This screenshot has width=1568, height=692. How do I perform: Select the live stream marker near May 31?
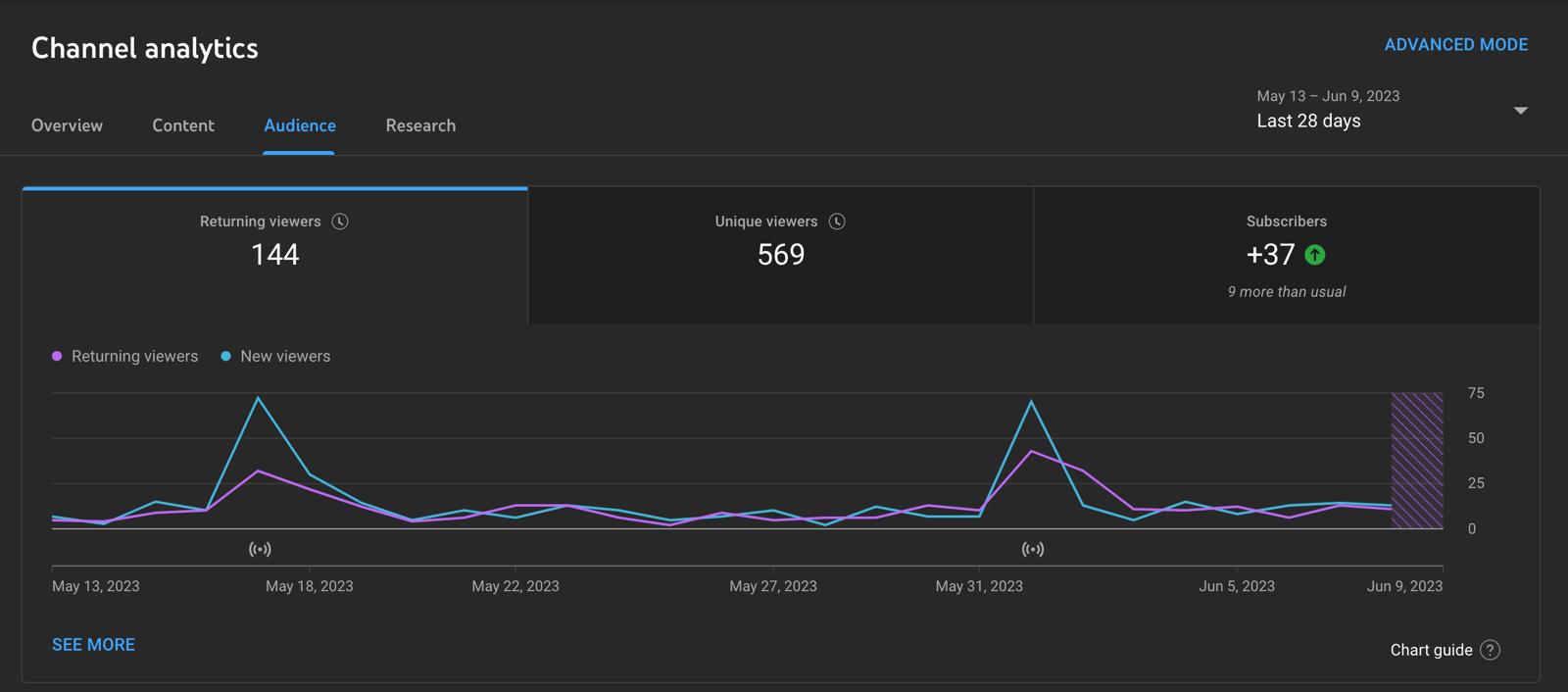[1033, 549]
